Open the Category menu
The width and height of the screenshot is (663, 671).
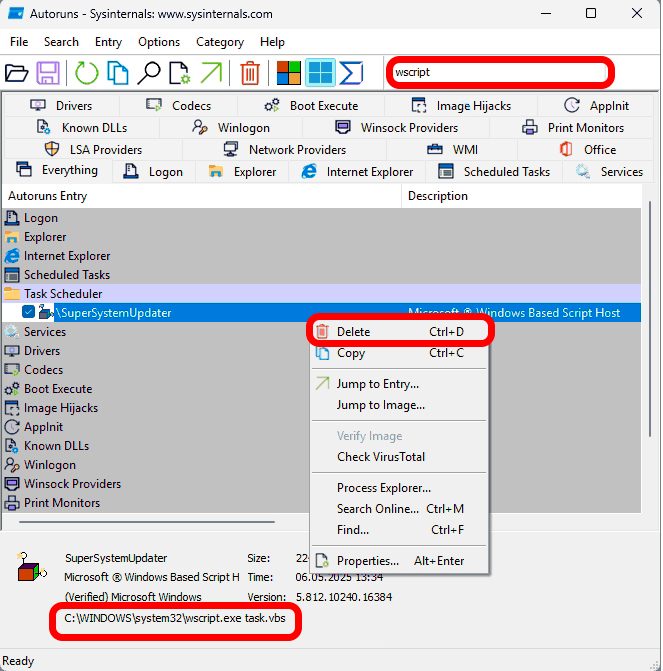[x=220, y=42]
